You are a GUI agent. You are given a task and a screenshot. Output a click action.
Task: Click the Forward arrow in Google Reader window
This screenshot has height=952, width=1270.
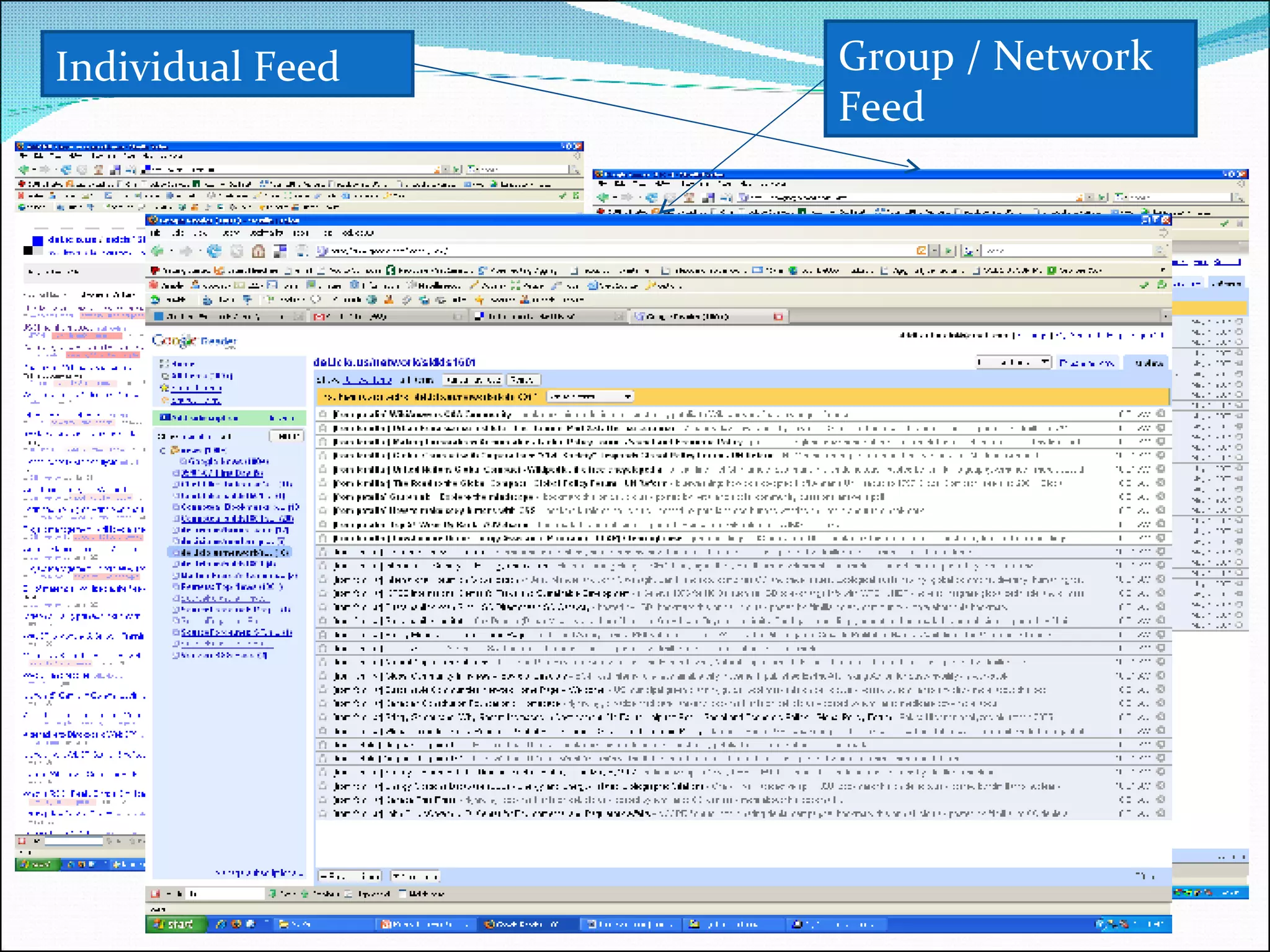[x=185, y=251]
